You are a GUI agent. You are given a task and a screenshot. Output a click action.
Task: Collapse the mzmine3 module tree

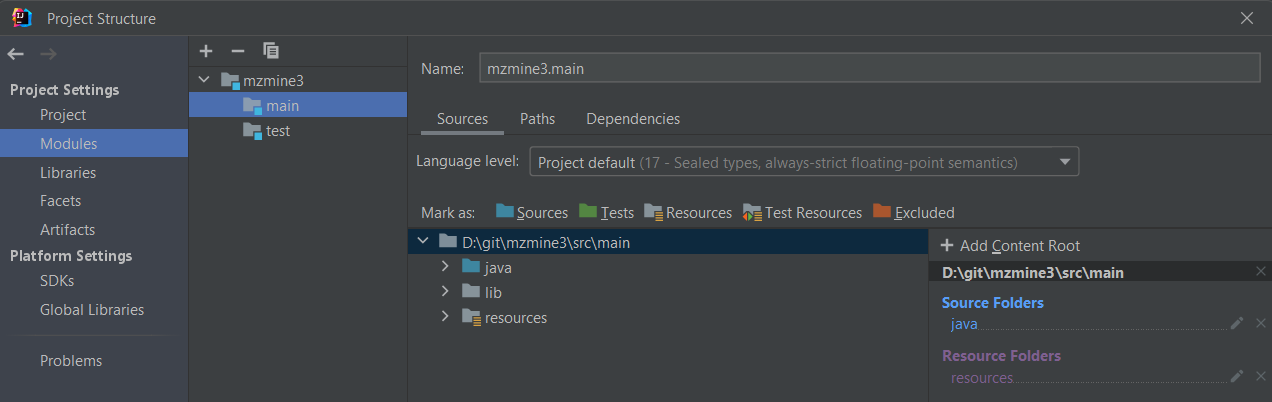(205, 80)
